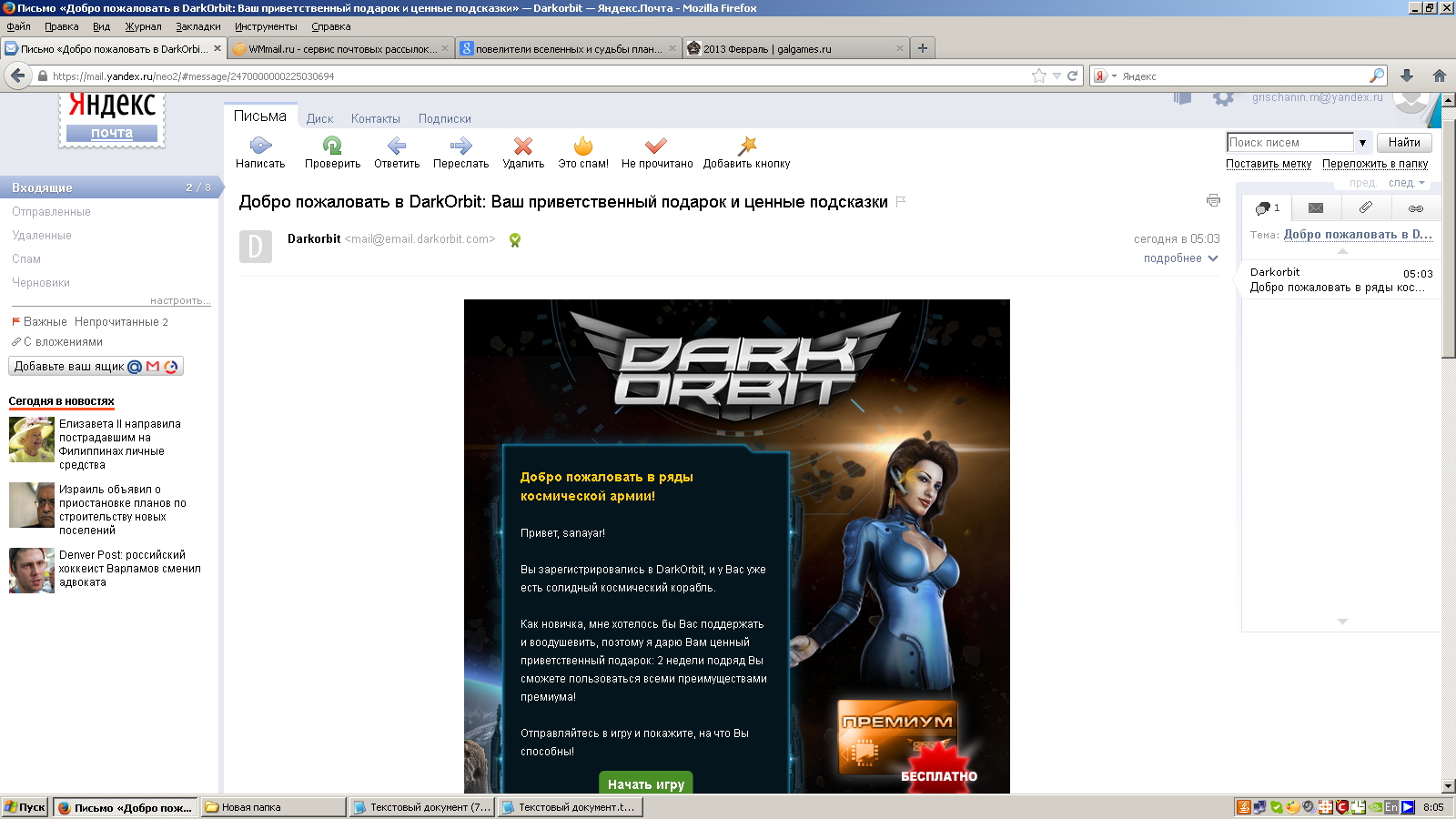Open the Yandex mail settings gear

1224,97
